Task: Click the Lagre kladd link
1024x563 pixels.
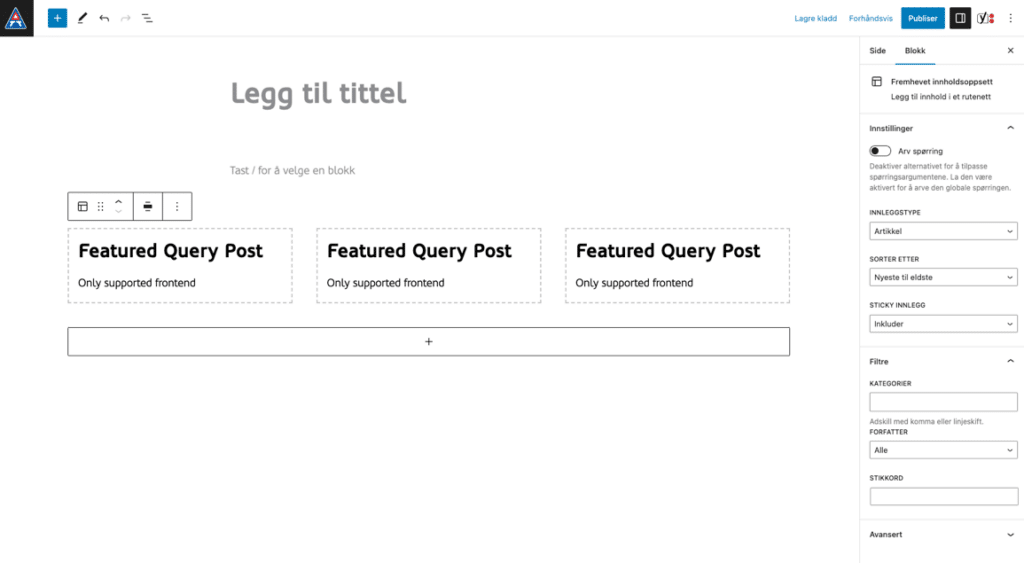Action: coord(815,18)
